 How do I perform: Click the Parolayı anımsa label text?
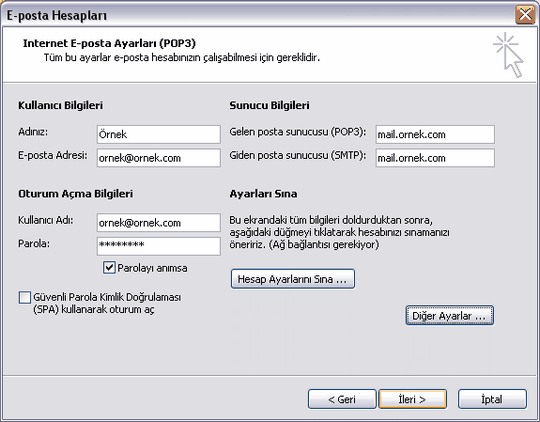coord(153,268)
